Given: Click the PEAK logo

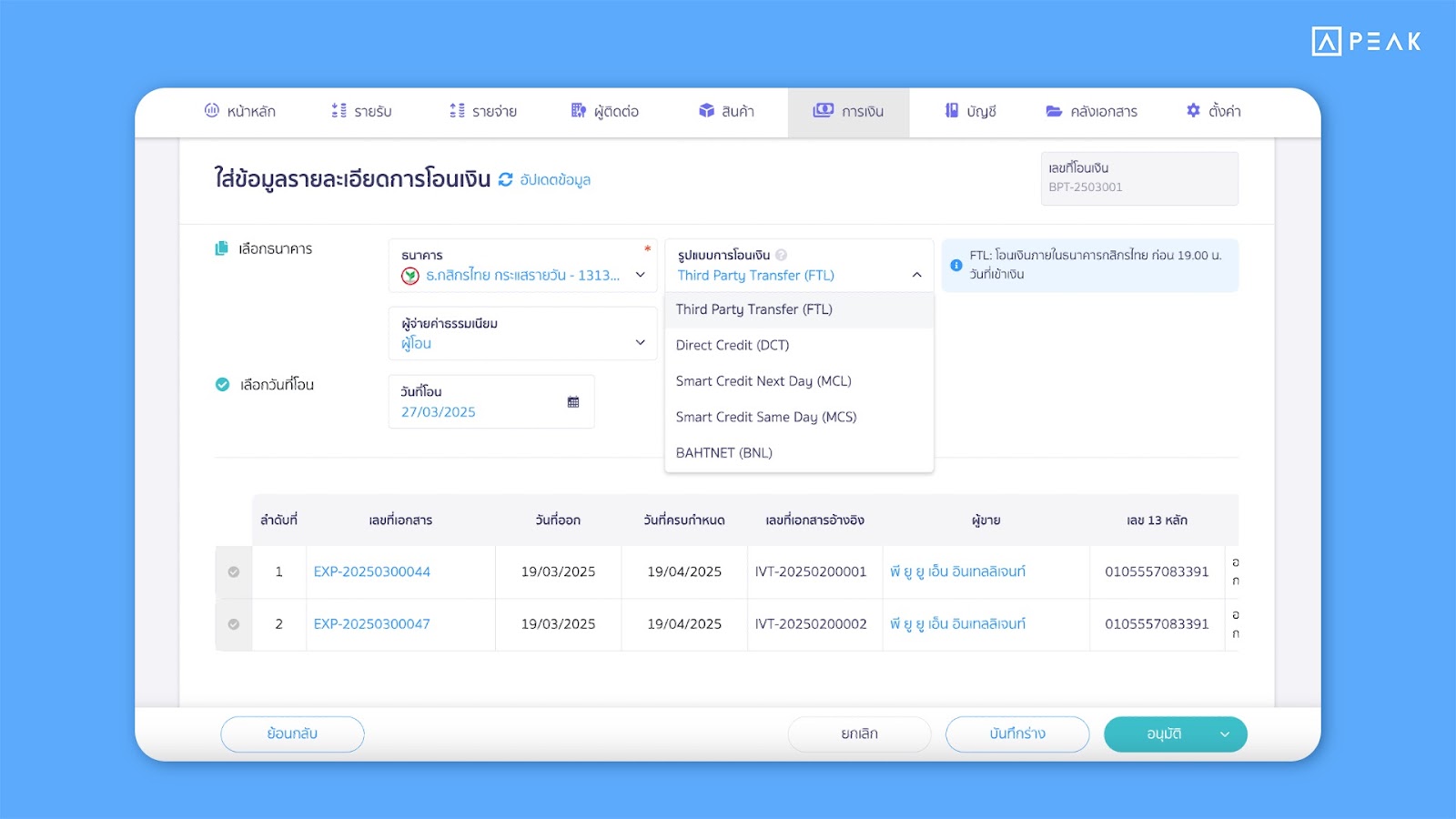Looking at the screenshot, I should [1366, 42].
